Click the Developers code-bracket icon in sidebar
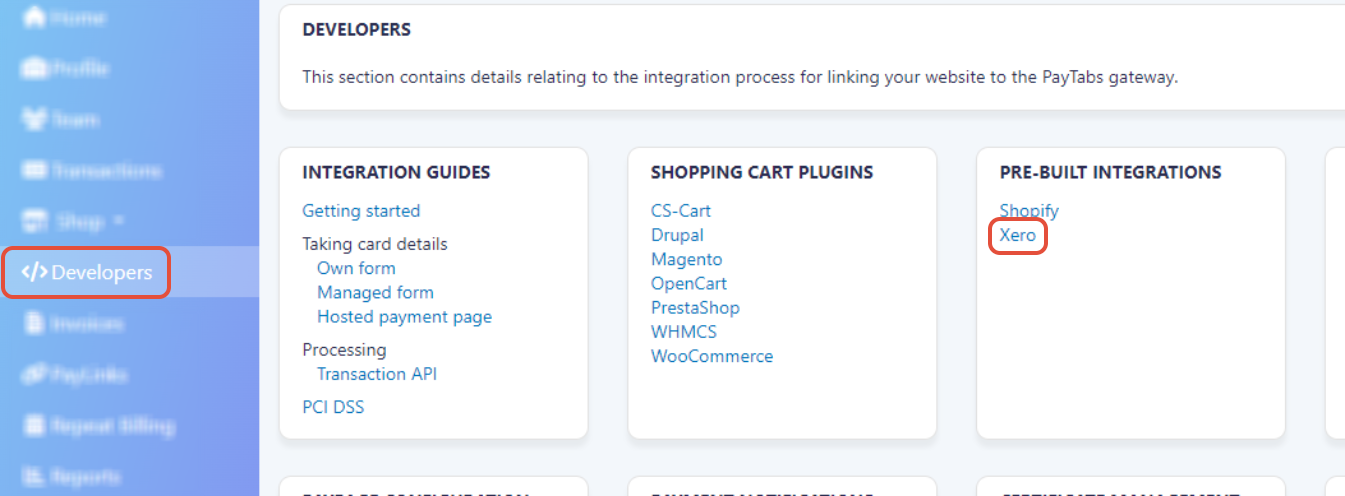The image size is (1345, 496). 34,273
